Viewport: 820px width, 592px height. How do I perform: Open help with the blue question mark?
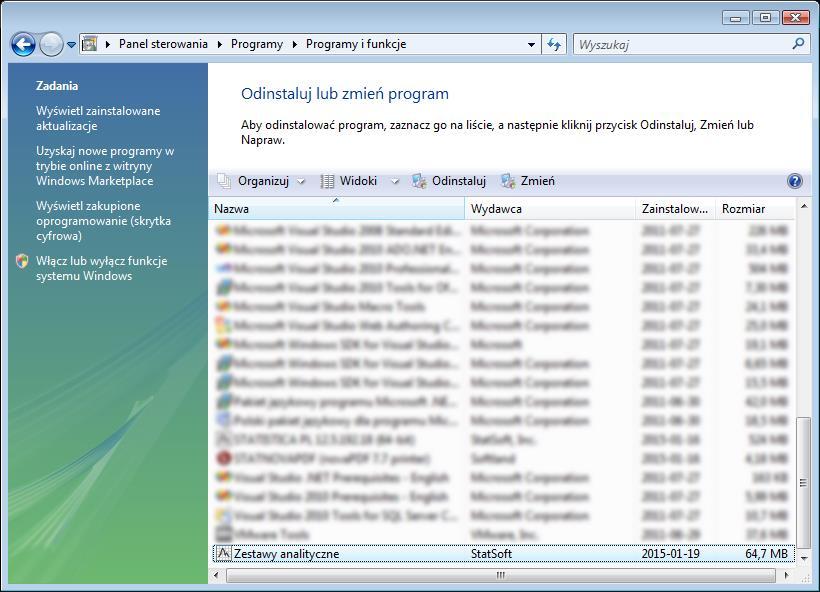795,181
